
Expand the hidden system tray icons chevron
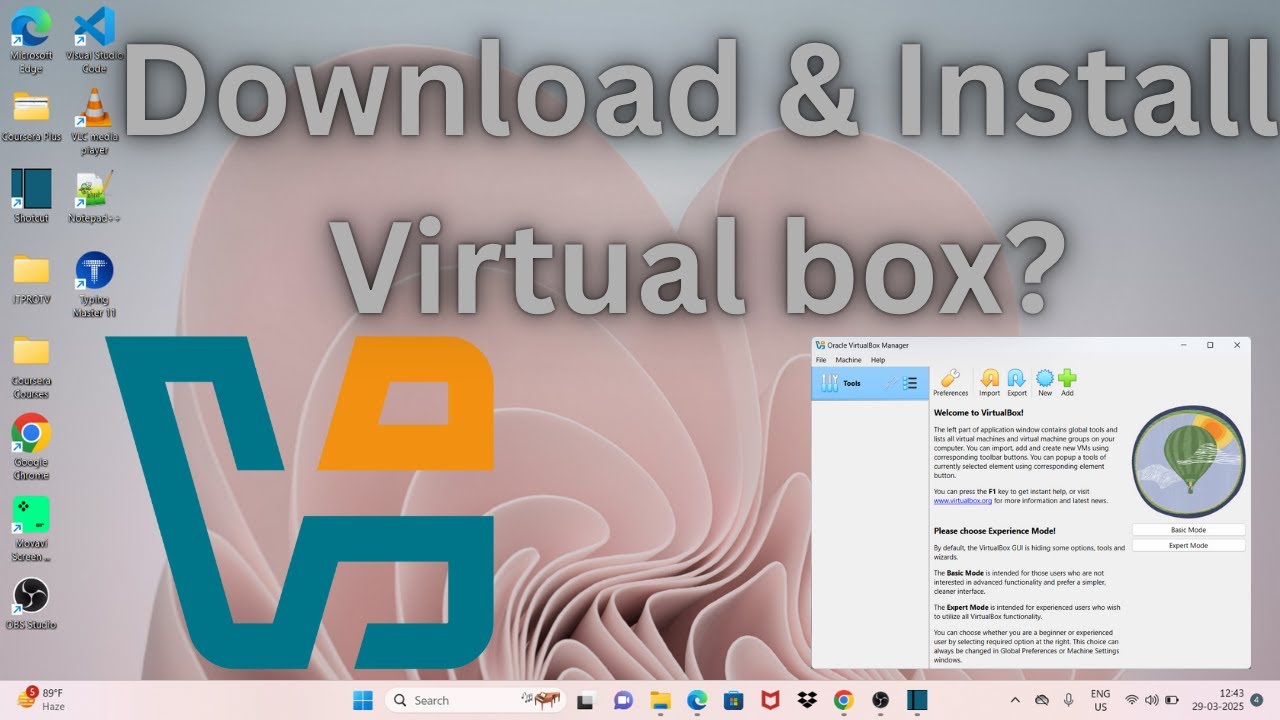click(x=1016, y=700)
